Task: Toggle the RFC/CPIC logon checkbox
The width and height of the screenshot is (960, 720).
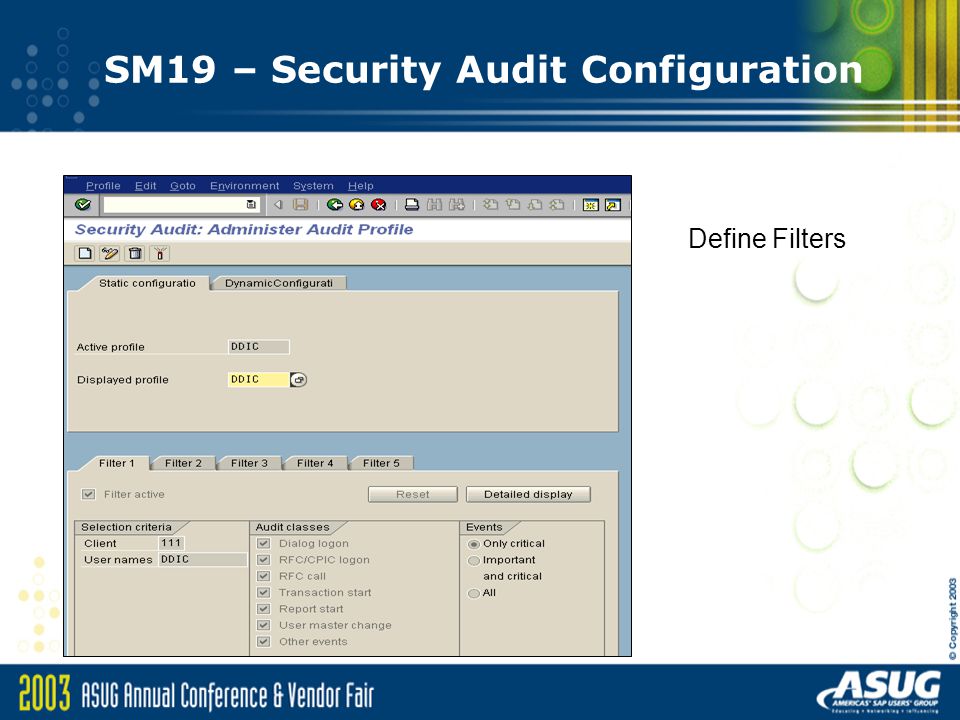Action: point(264,560)
